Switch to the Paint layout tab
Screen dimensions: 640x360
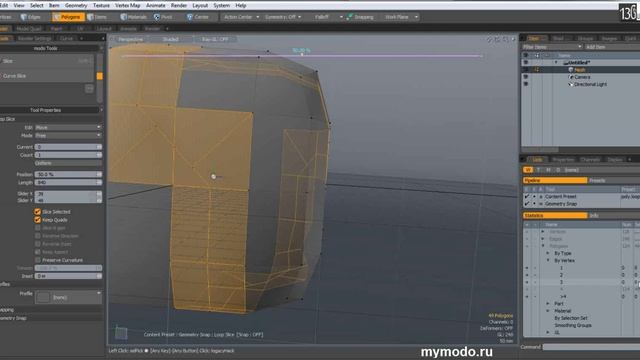pos(56,29)
